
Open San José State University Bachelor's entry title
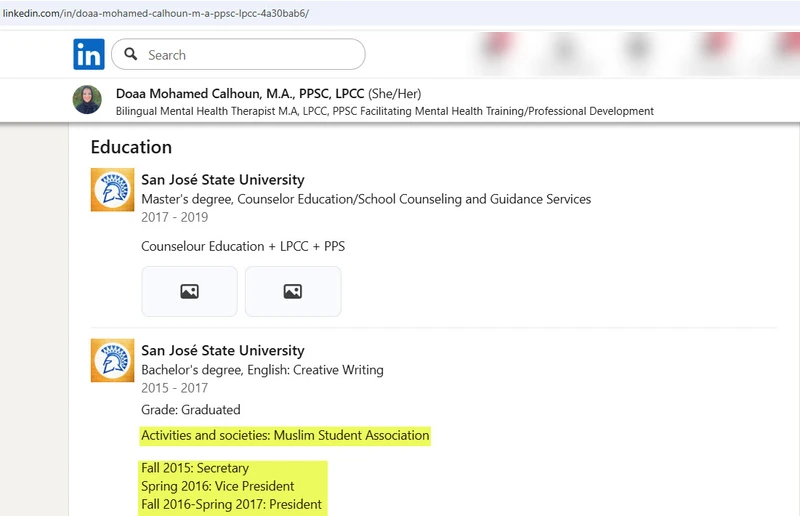pos(222,351)
